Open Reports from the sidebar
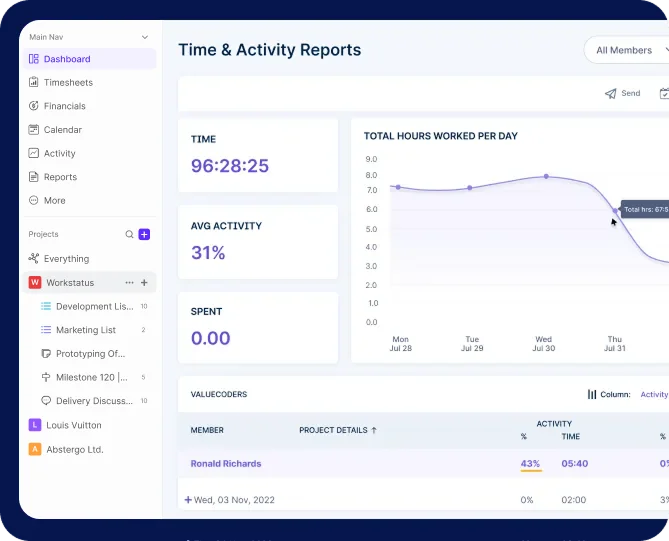This screenshot has height=541, width=669. tap(59, 177)
